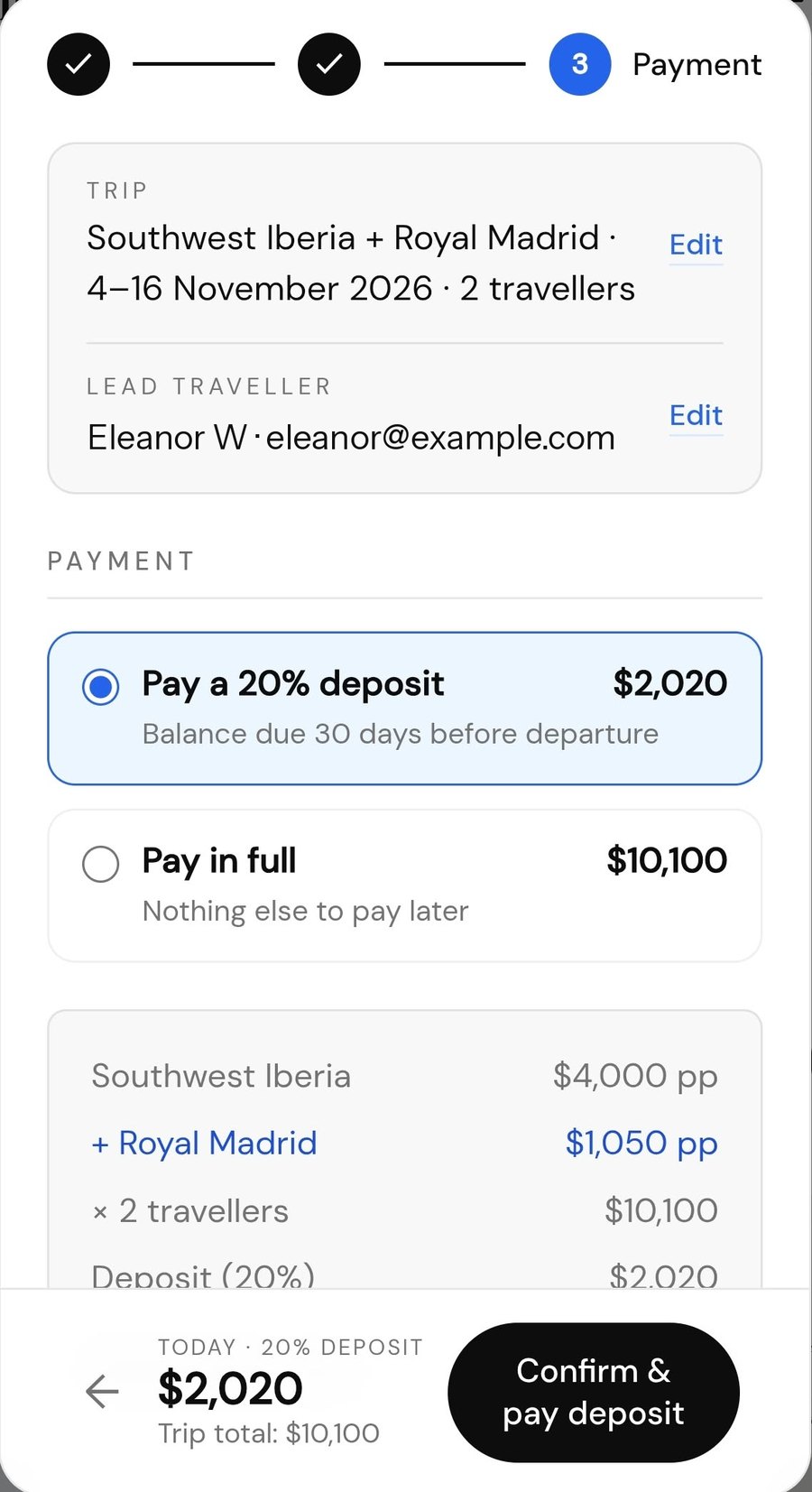Choose the Pay in full option card
Image resolution: width=812 pixels, height=1492 pixels.
click(x=404, y=885)
